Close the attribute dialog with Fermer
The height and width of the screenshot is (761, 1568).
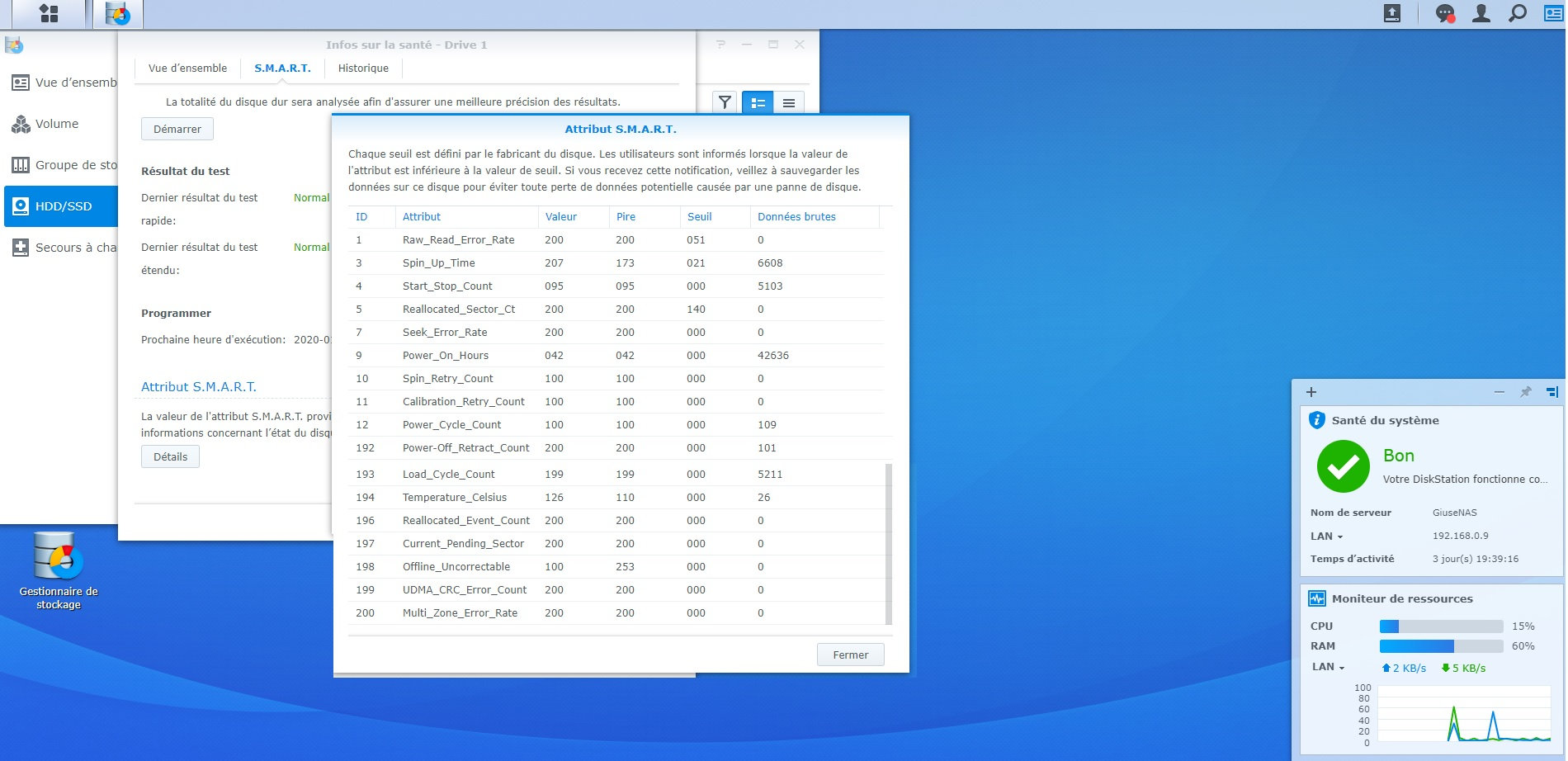(x=850, y=655)
